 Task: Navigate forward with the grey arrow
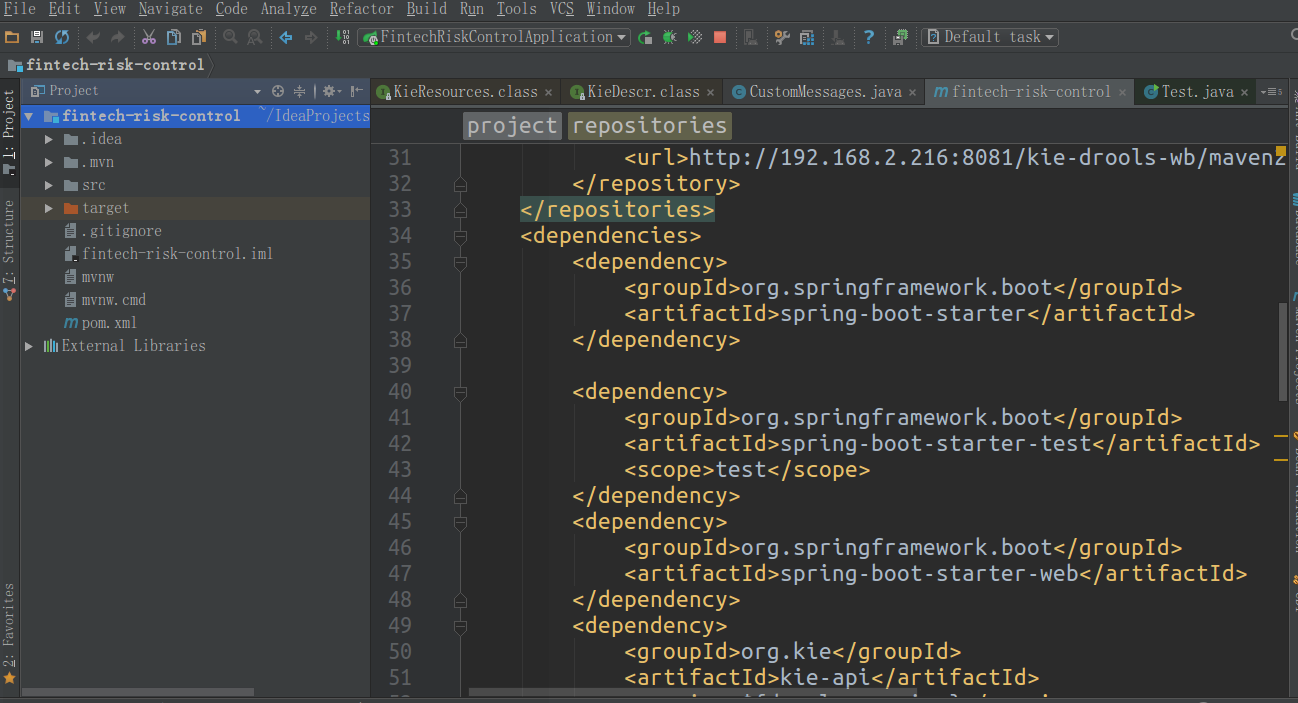(x=311, y=37)
